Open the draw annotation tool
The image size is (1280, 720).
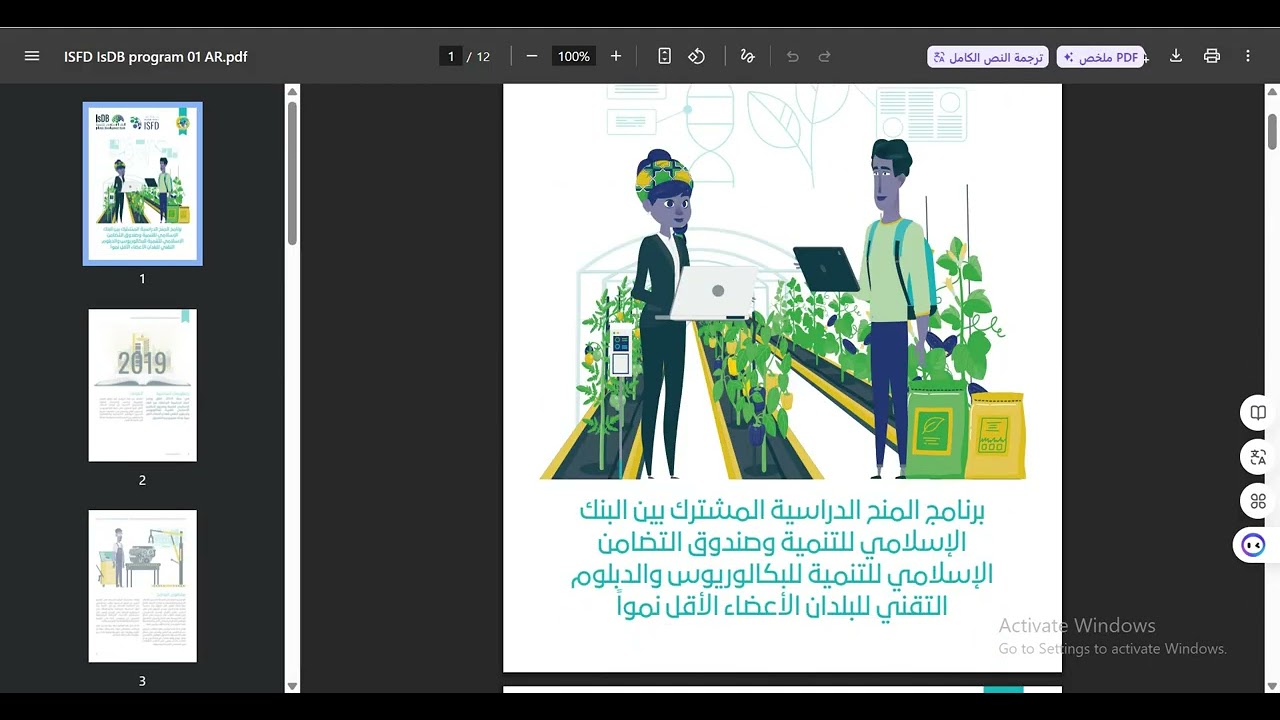[x=747, y=56]
